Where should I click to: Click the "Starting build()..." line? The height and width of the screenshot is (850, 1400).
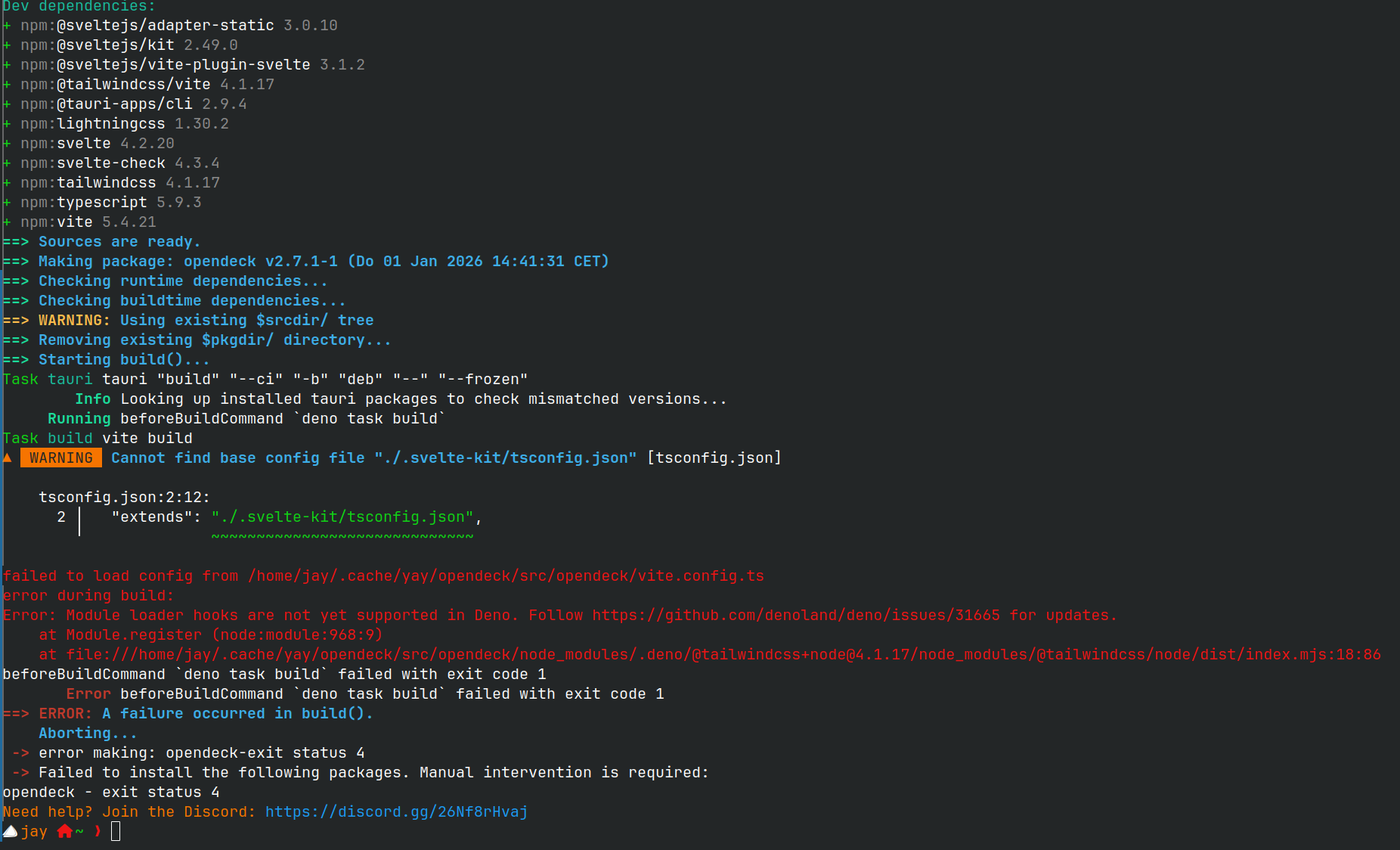coord(124,359)
